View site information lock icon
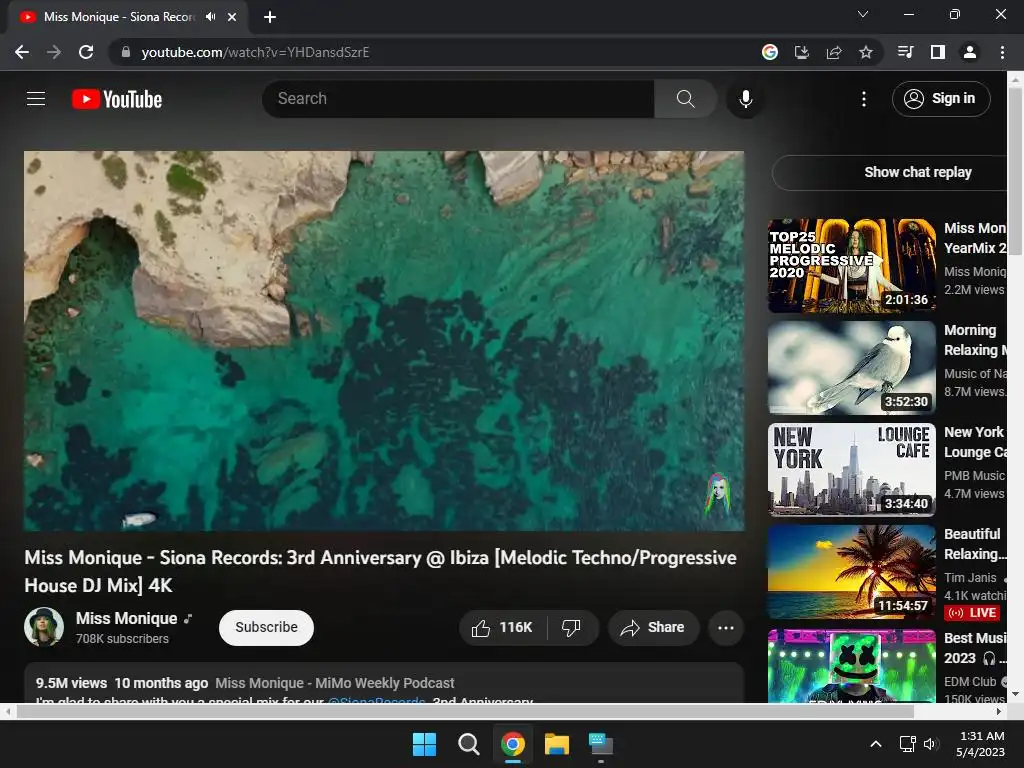Viewport: 1024px width, 768px height. tap(126, 52)
